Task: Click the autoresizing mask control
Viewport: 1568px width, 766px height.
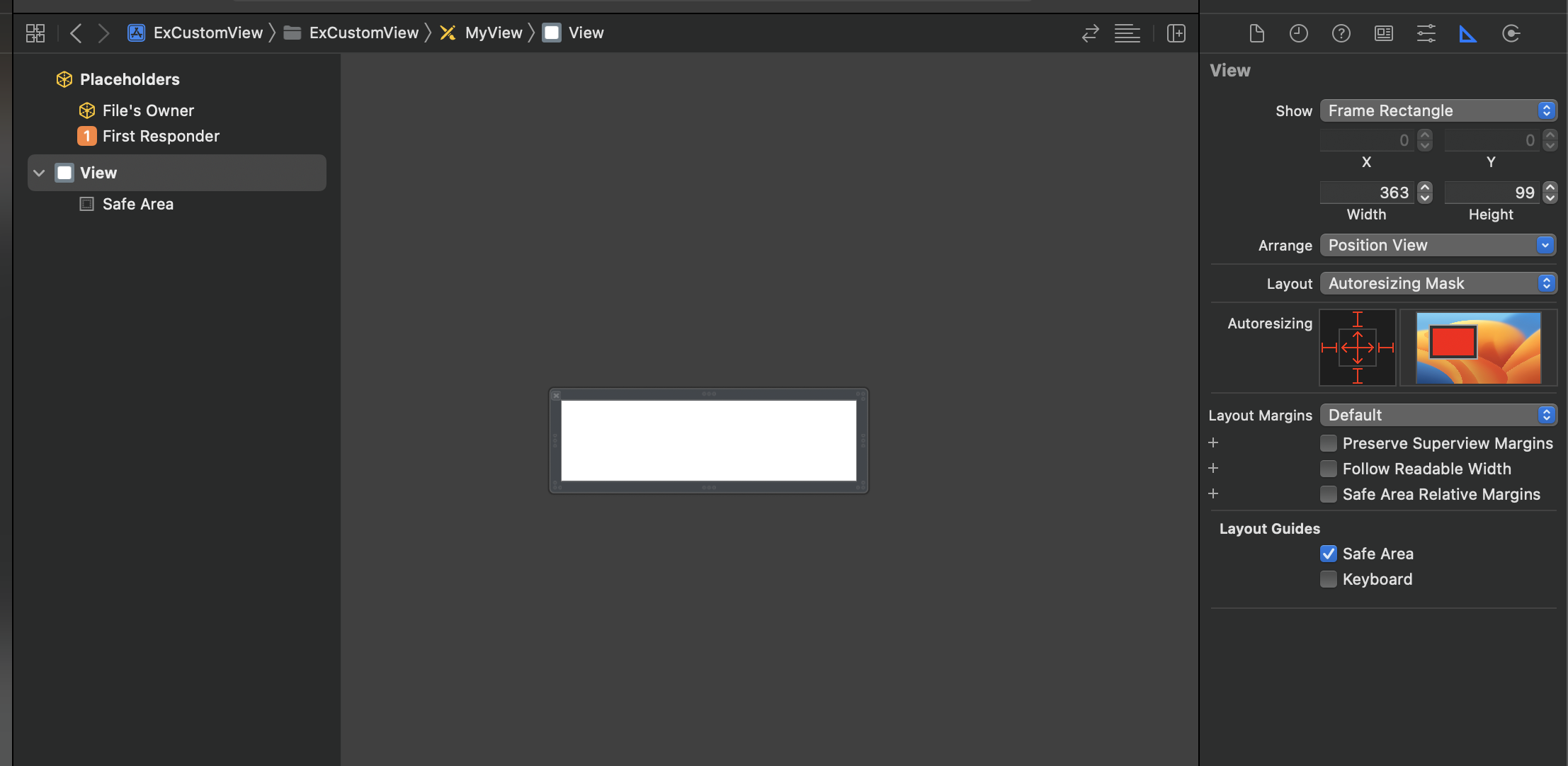Action: point(1357,348)
